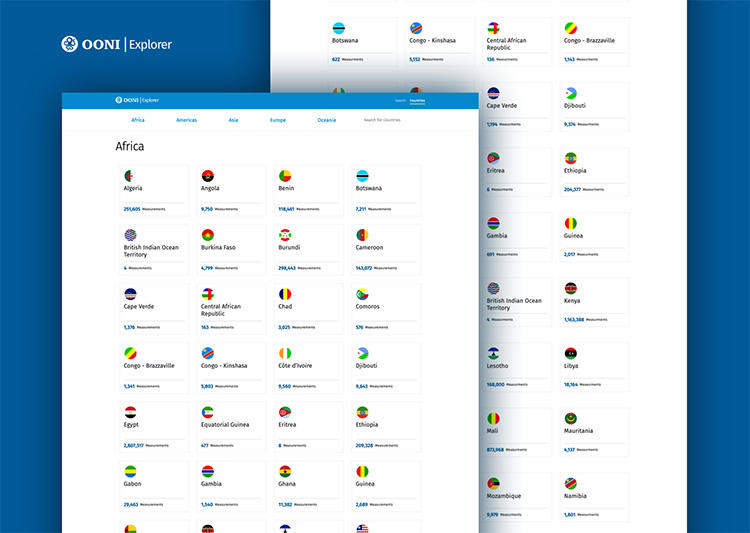This screenshot has width=750, height=533.
Task: Click the Algeria flag icon
Action: [130, 176]
